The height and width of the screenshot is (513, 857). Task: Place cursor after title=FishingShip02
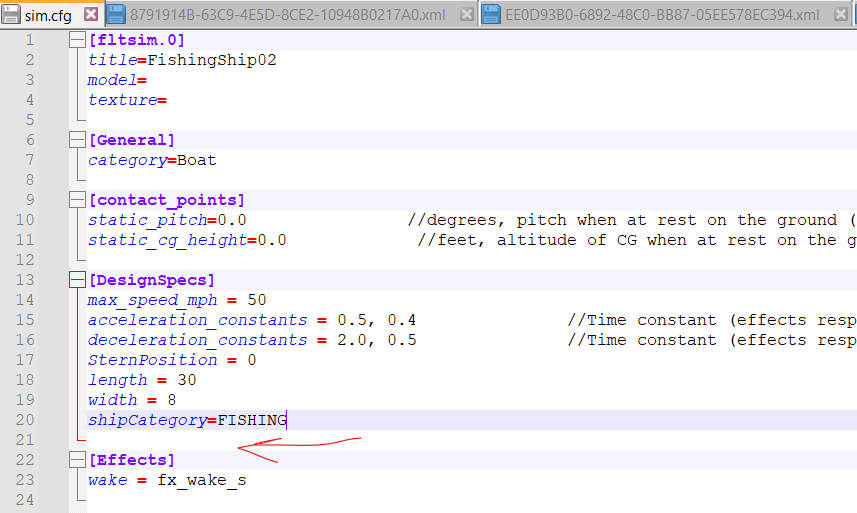[x=277, y=60]
